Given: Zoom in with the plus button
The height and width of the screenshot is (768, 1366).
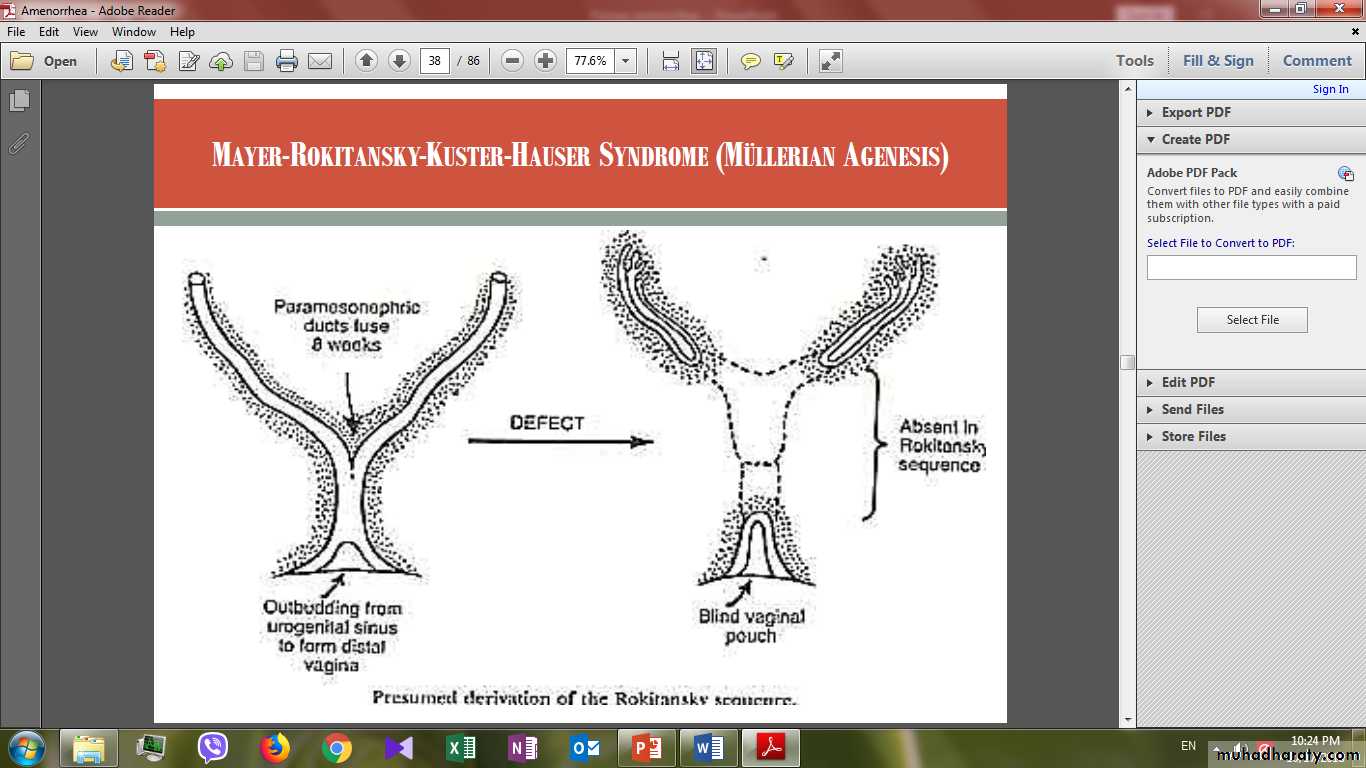Looking at the screenshot, I should click(545, 61).
